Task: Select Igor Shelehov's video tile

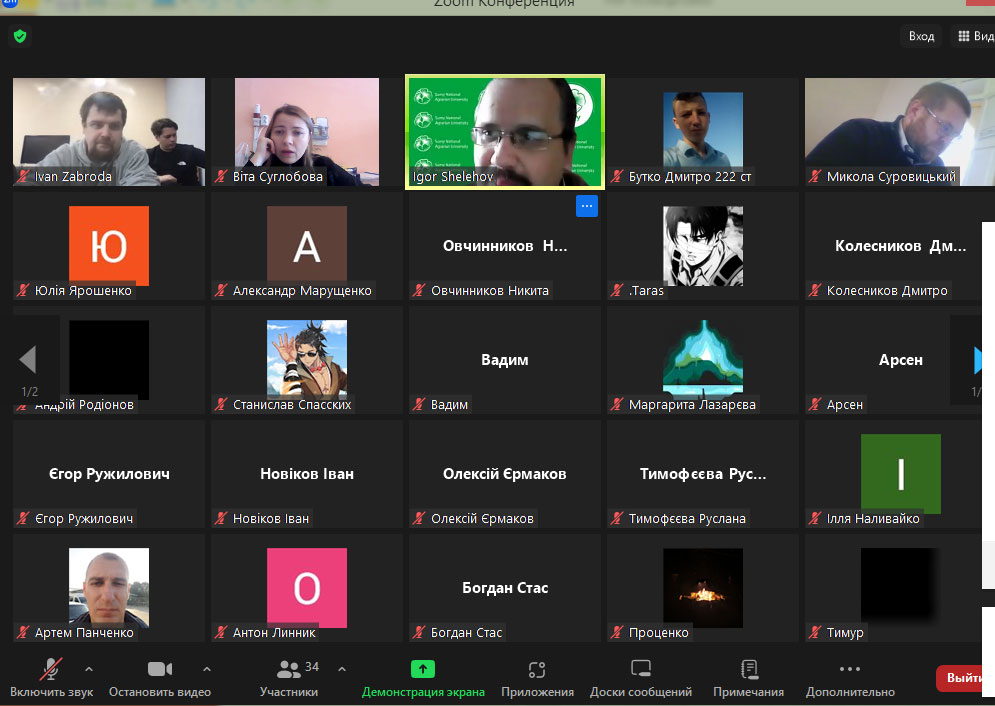Action: tap(505, 131)
